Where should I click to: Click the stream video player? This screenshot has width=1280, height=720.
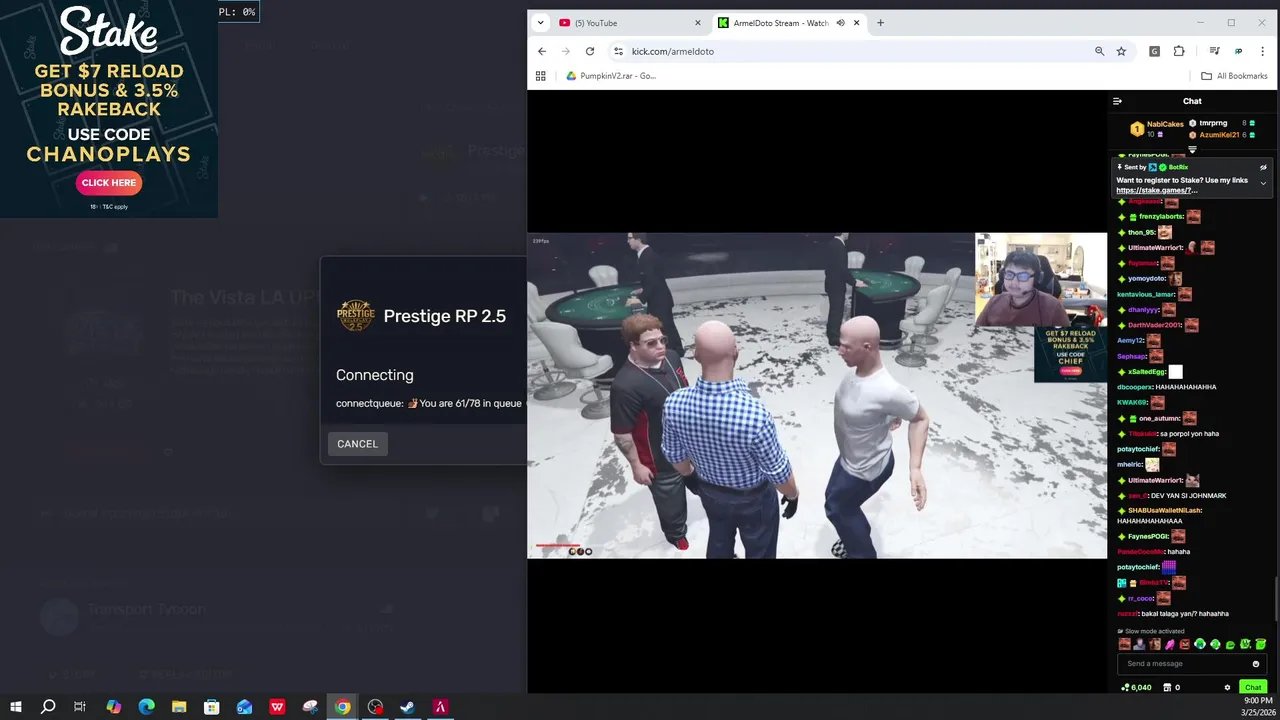point(817,395)
